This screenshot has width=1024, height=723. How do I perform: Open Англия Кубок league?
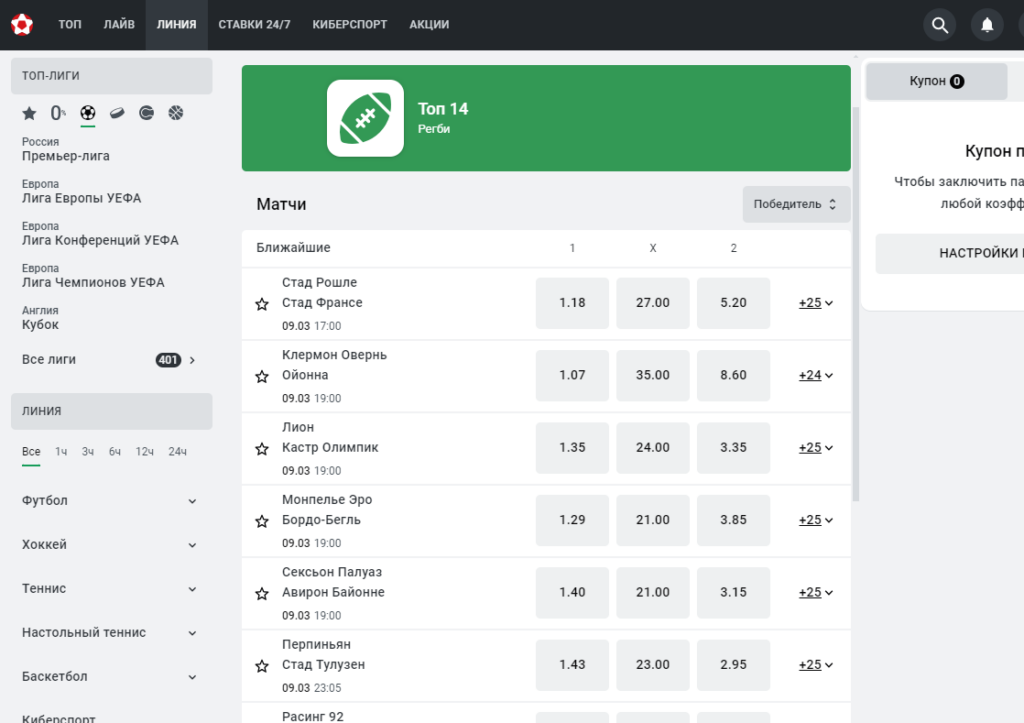(40, 318)
